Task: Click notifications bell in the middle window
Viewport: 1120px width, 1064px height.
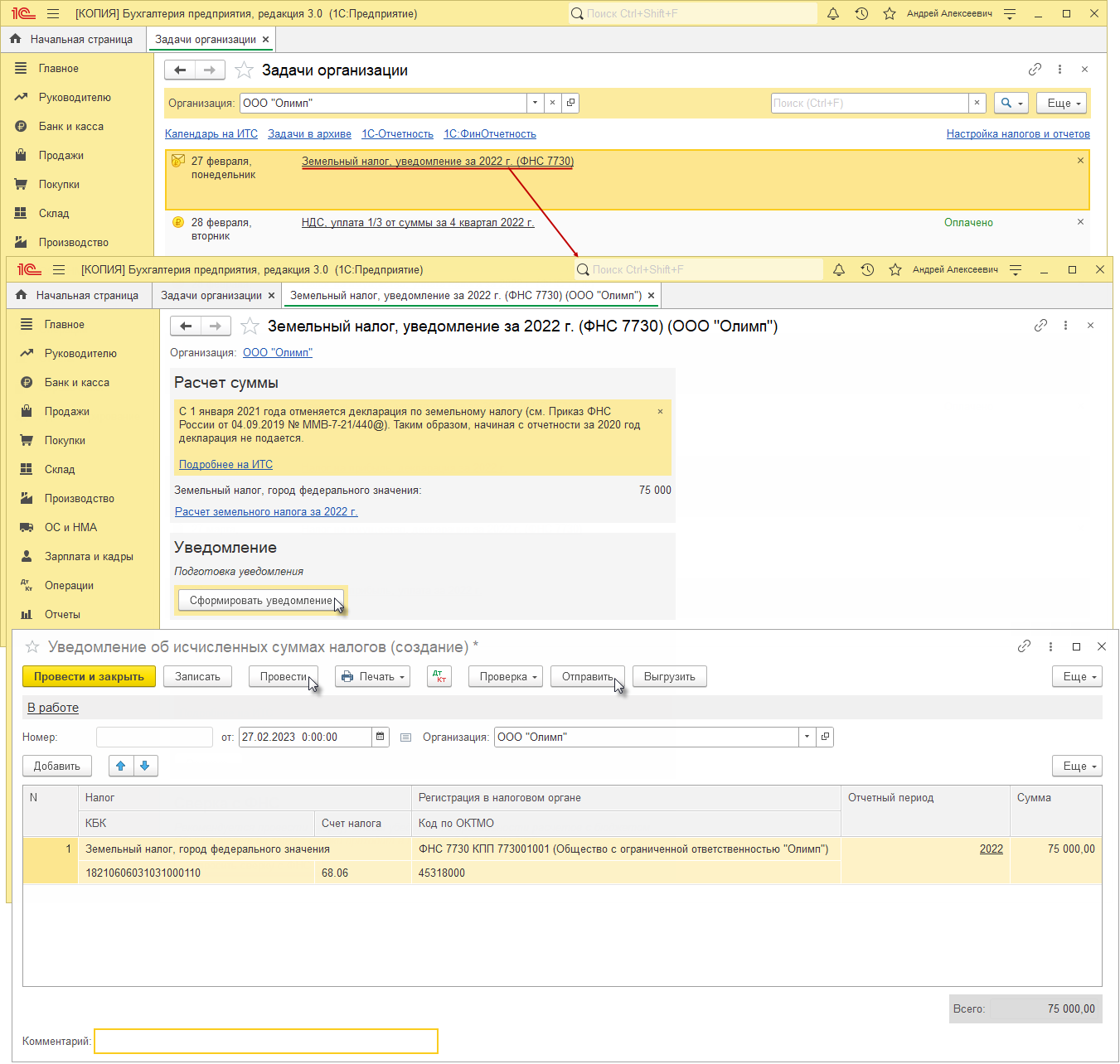Action: coord(839,269)
